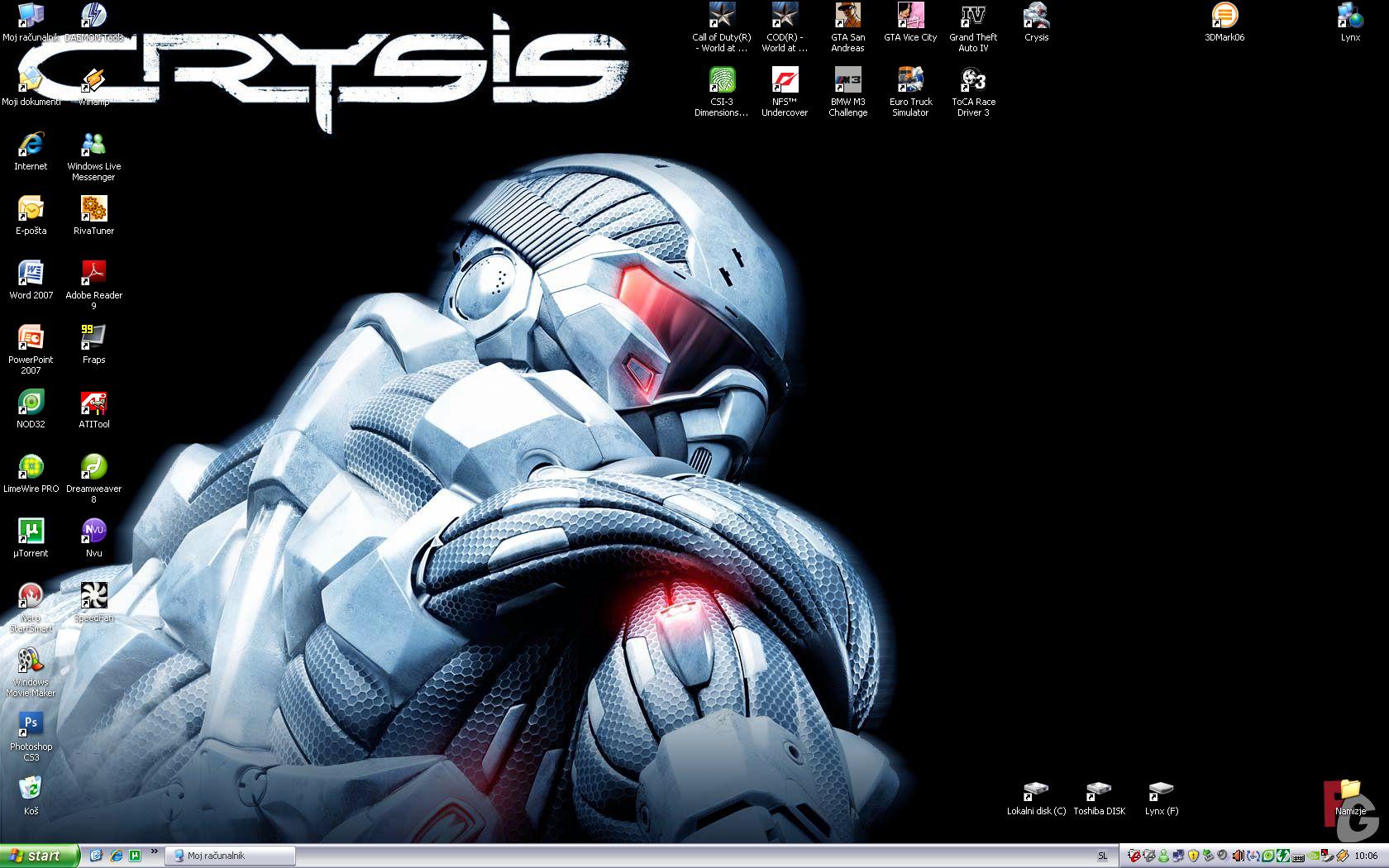
Task: Select the Lynx (F) drive shortcut
Action: click(1162, 798)
